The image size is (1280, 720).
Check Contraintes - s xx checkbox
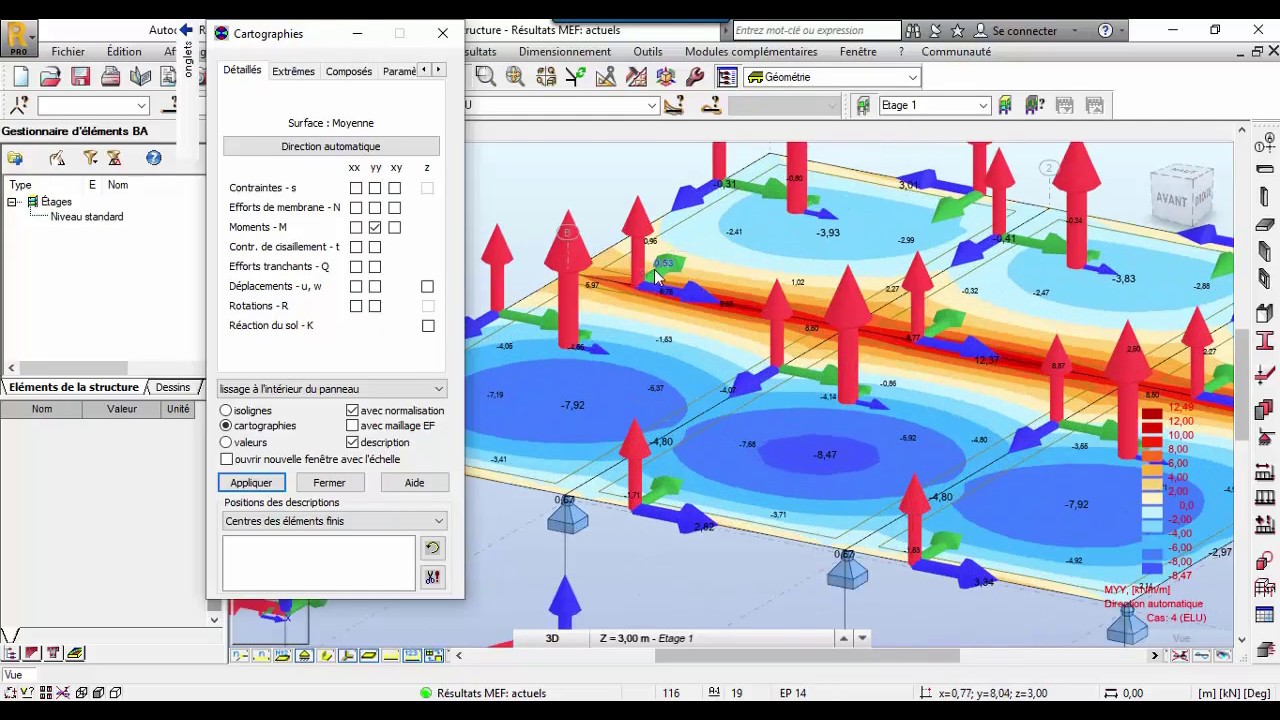pyautogui.click(x=356, y=188)
